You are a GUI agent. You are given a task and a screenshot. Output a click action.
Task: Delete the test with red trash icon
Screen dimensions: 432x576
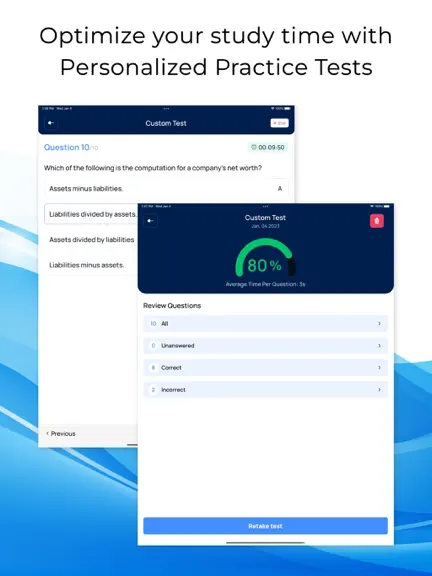point(377,221)
